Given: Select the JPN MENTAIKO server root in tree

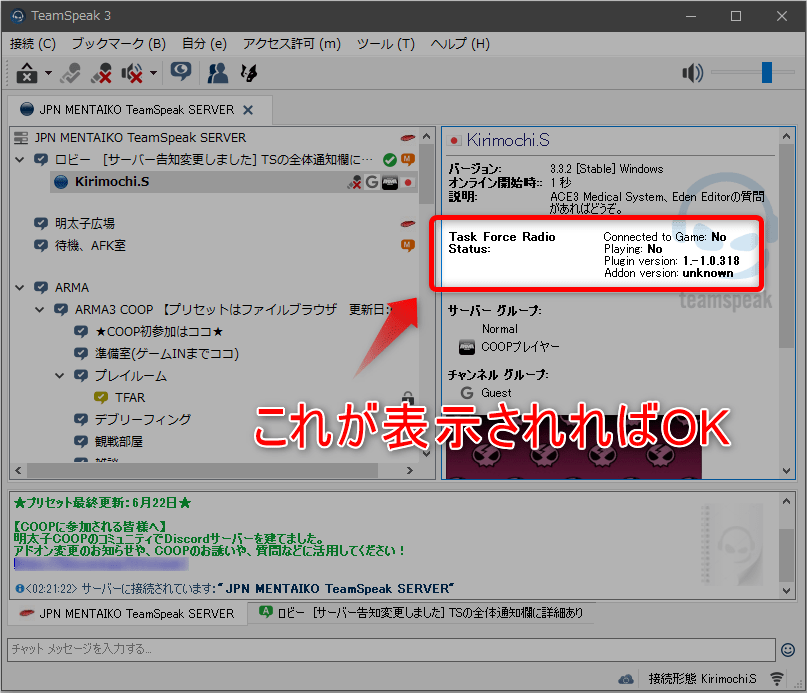Looking at the screenshot, I should [140, 137].
